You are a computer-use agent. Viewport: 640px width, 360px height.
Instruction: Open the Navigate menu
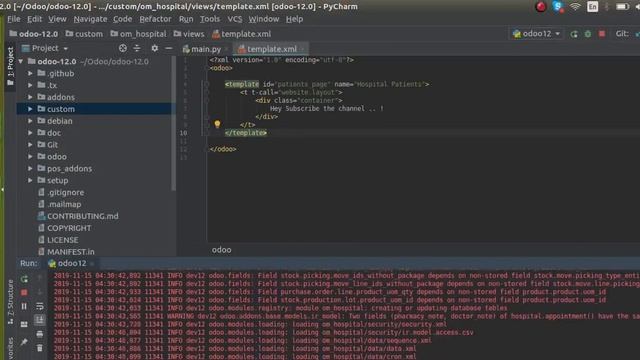(90, 19)
